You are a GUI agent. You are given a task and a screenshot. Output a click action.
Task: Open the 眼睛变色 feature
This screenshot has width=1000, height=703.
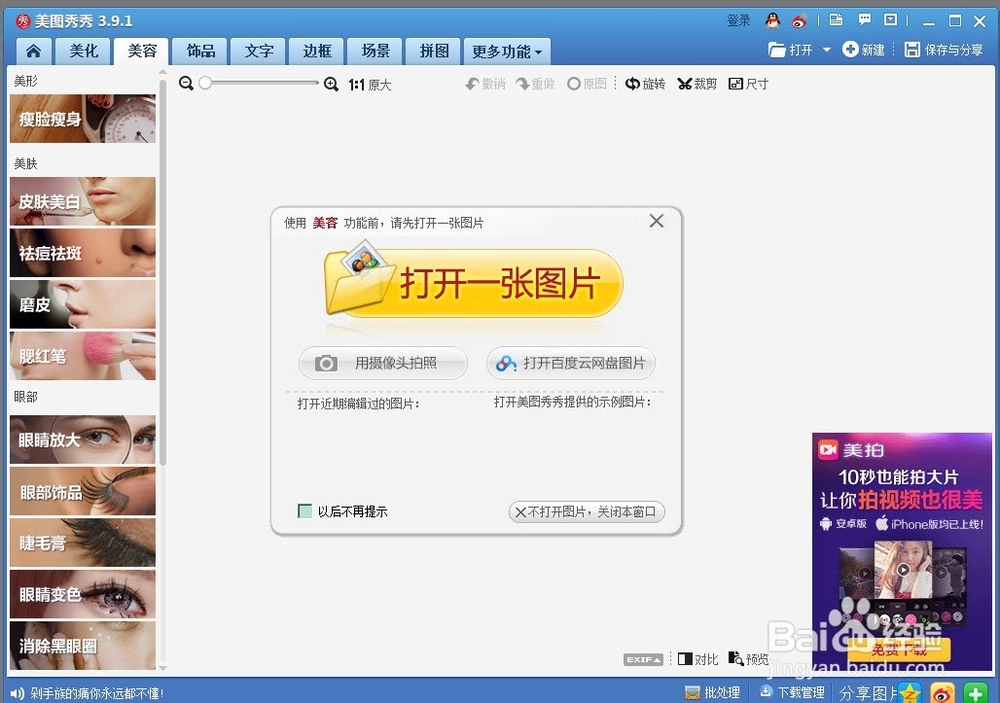(x=83, y=595)
